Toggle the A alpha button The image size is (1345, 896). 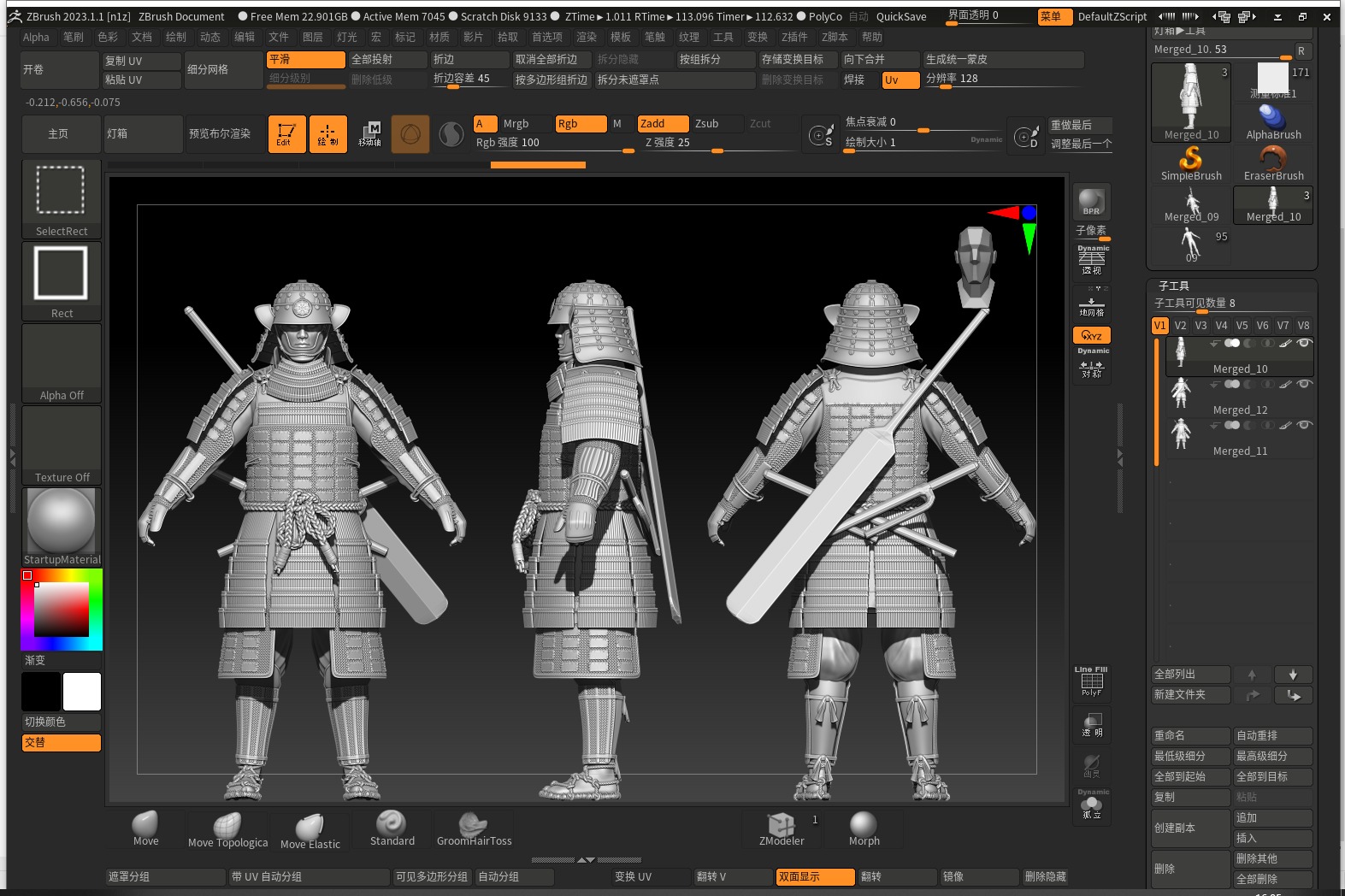pos(485,124)
